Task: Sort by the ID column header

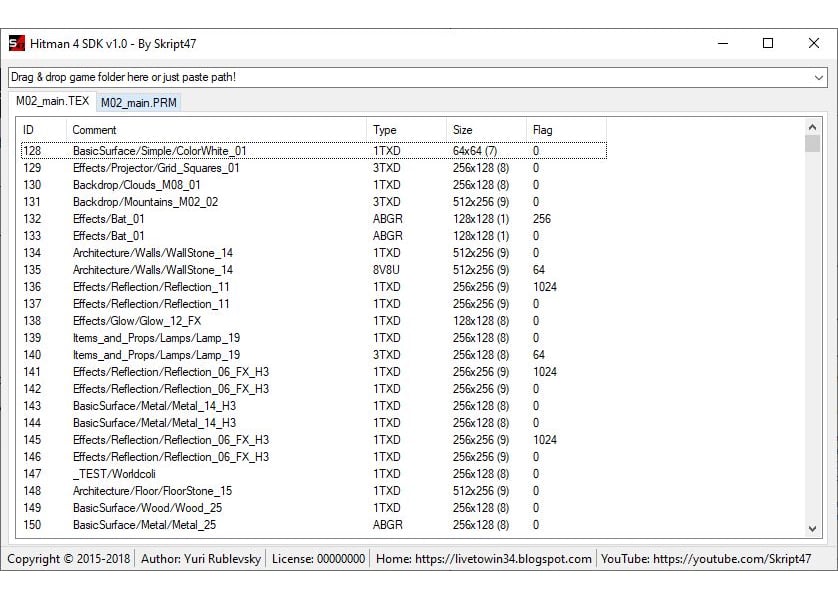Action: pyautogui.click(x=43, y=130)
